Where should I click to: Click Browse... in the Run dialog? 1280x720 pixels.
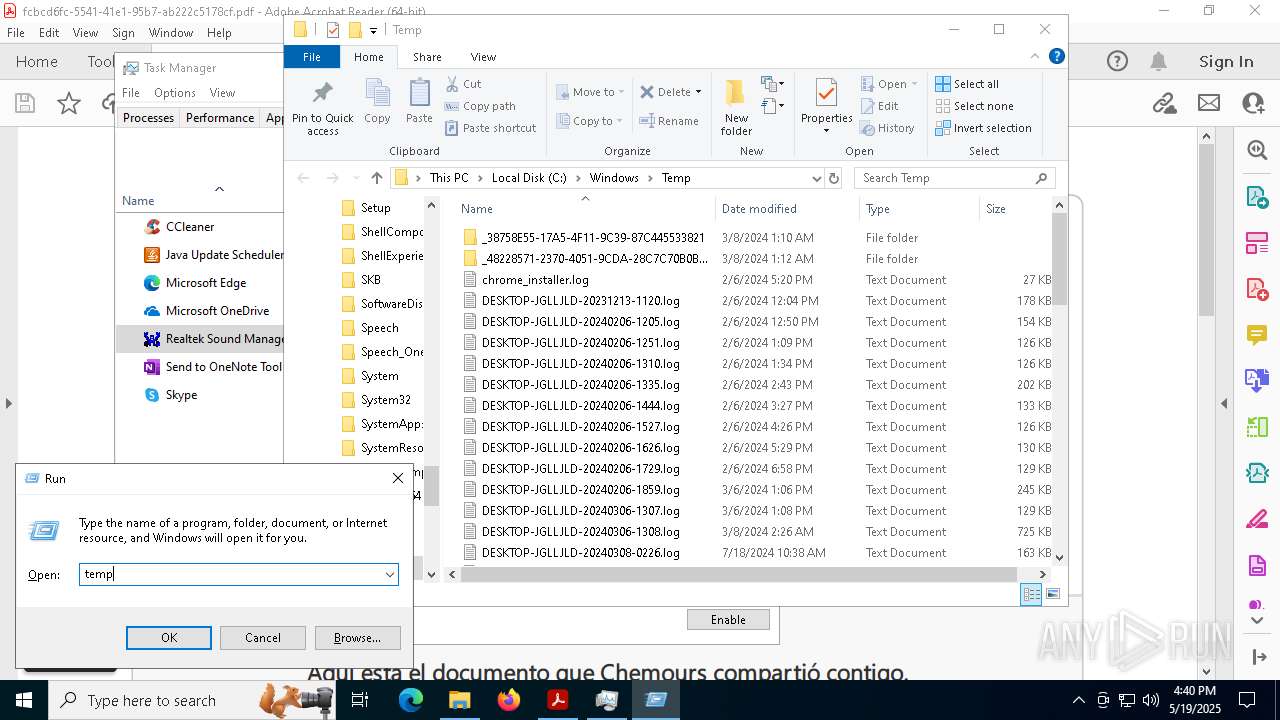pos(357,638)
